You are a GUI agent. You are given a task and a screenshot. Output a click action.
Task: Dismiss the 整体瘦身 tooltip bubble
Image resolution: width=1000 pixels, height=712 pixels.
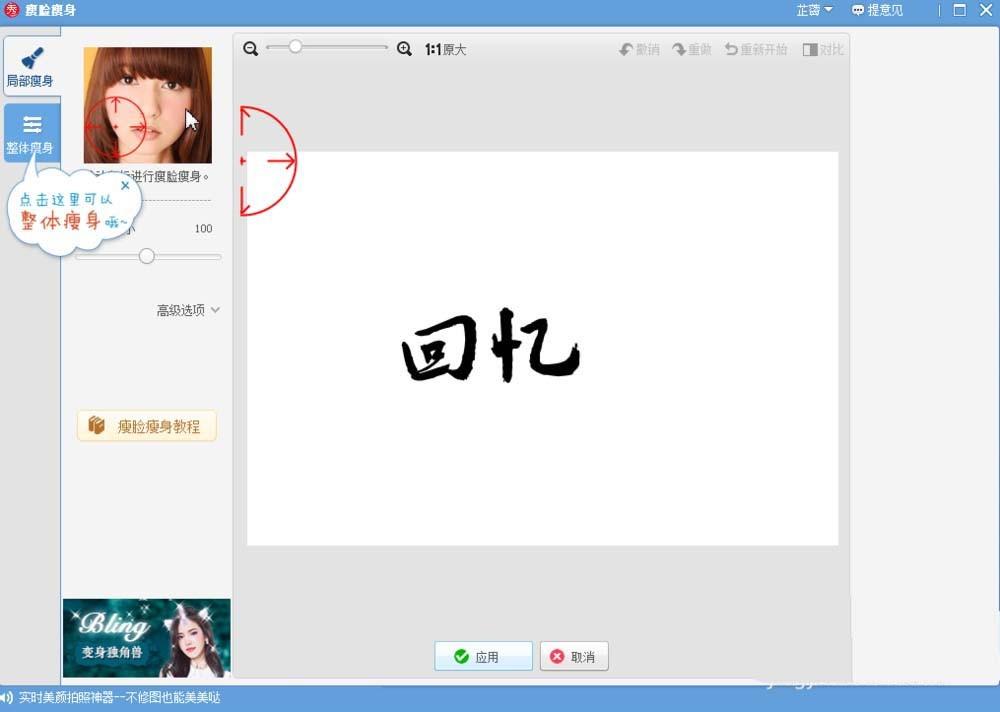[x=126, y=185]
